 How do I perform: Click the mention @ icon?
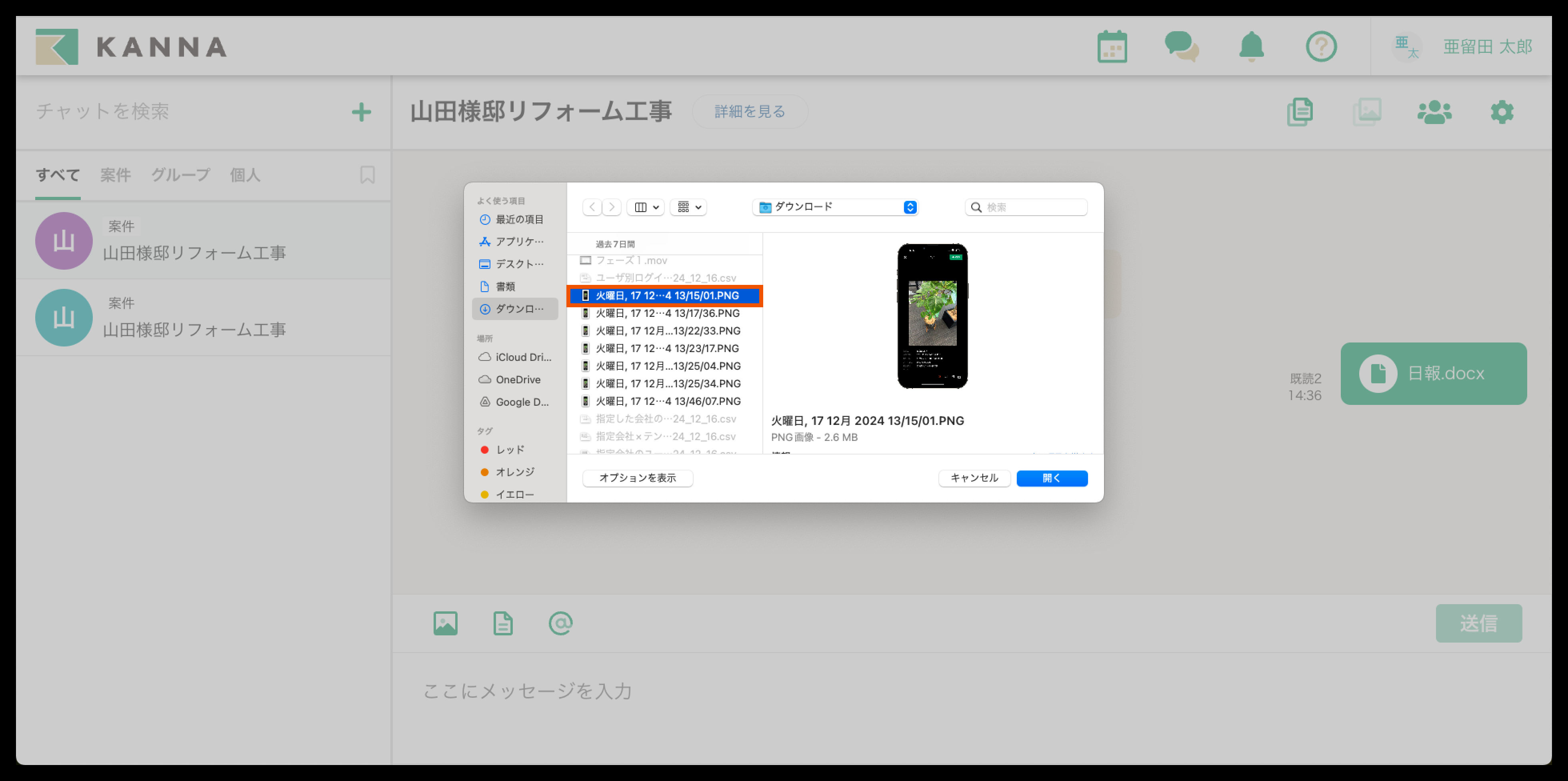[x=560, y=623]
